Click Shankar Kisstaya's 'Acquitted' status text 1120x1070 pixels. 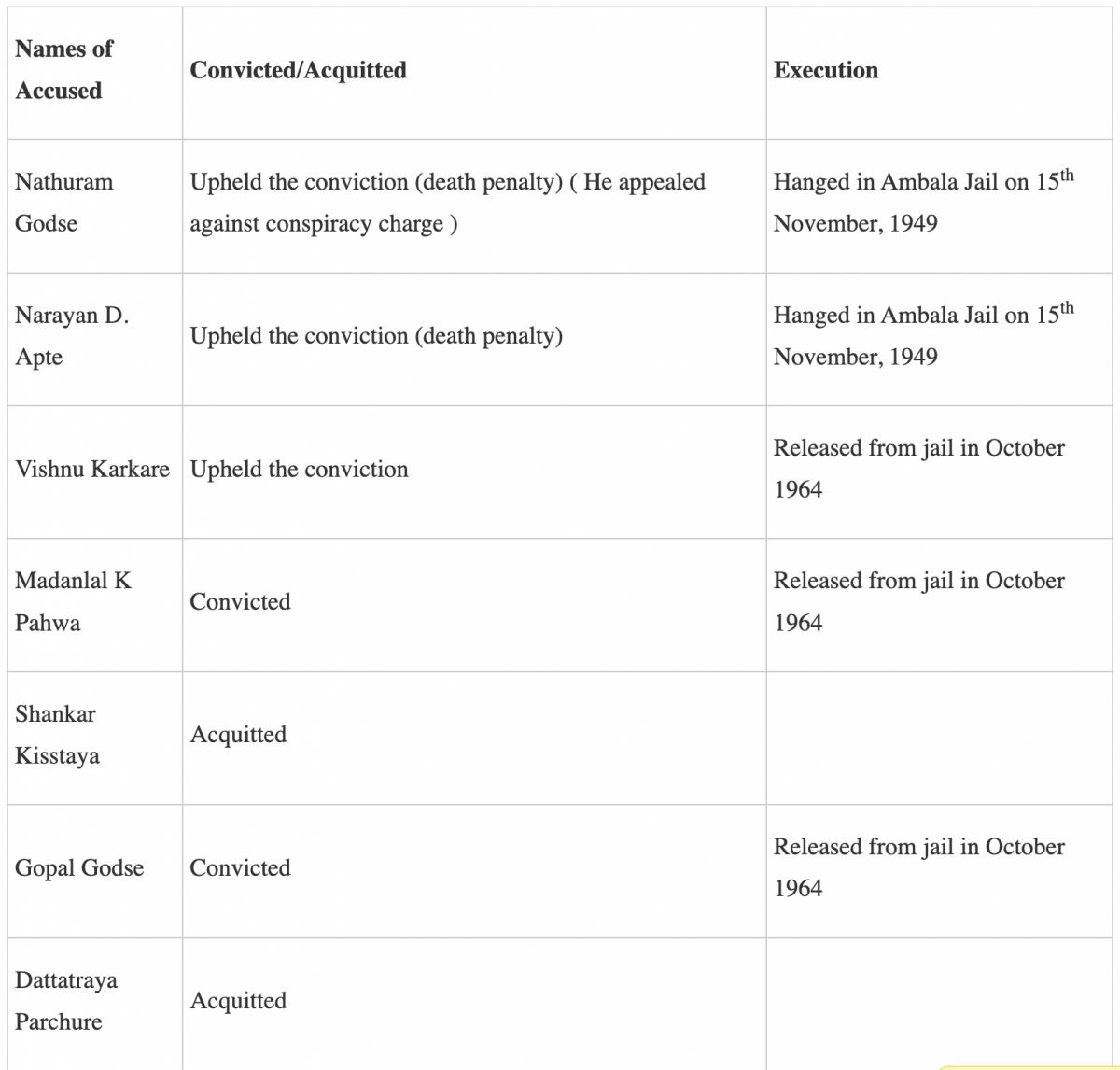click(x=238, y=735)
